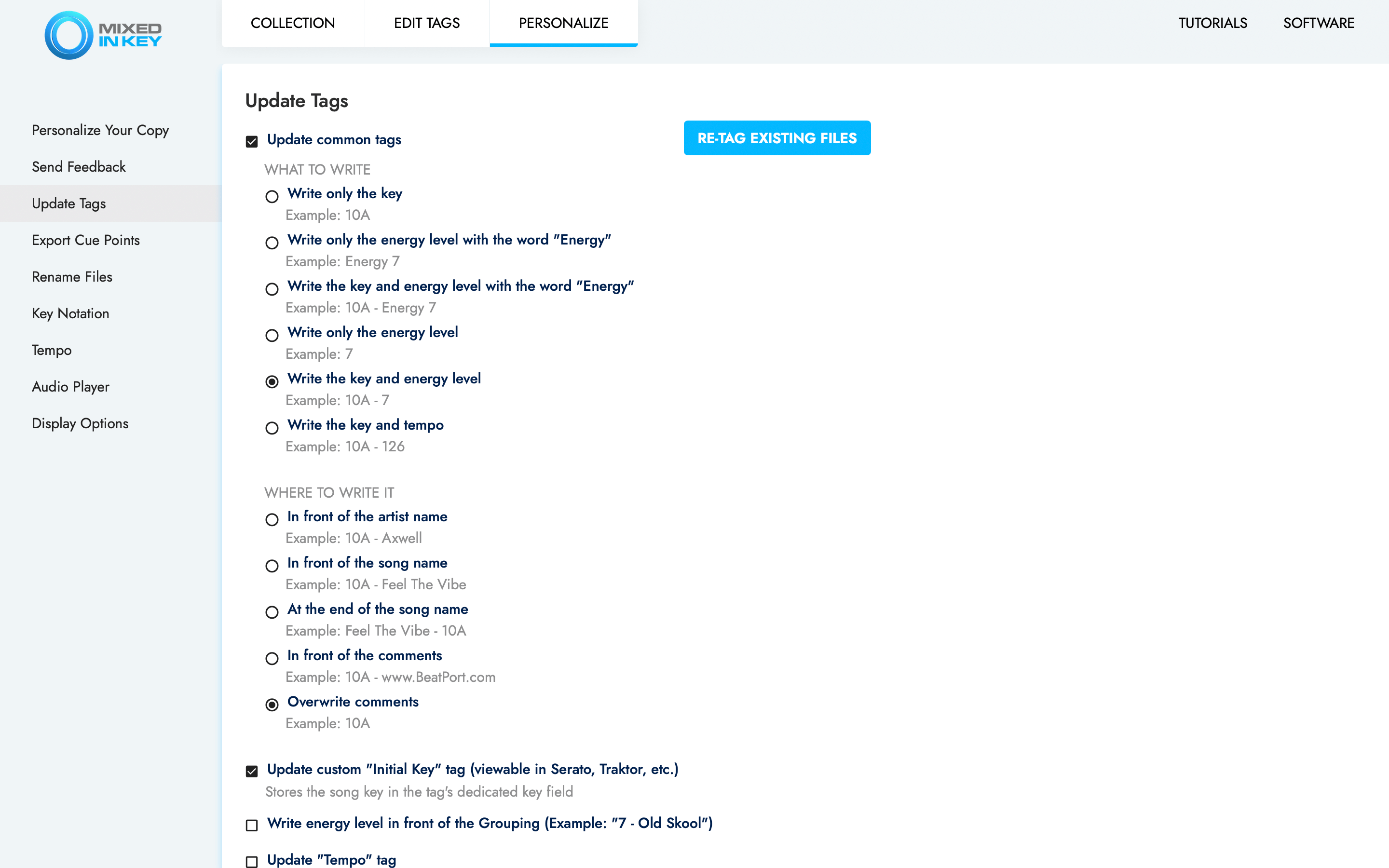Image resolution: width=1389 pixels, height=868 pixels.
Task: Open the Tutorials link
Action: coord(1212,23)
